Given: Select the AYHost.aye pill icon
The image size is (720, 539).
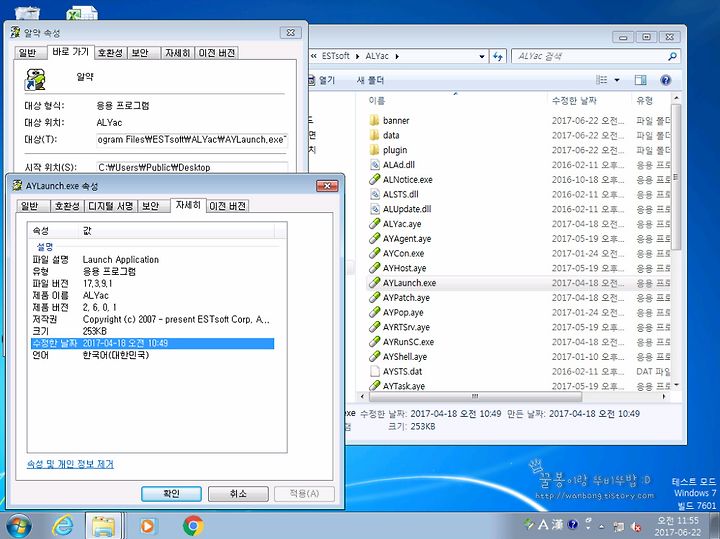Looking at the screenshot, I should pyautogui.click(x=375, y=268).
